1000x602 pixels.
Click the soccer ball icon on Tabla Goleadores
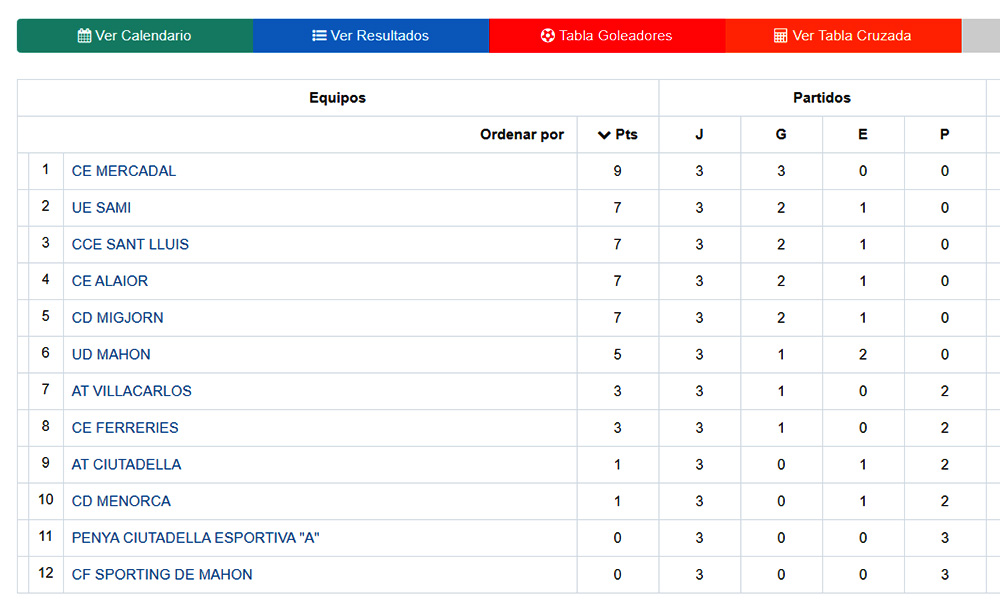point(547,35)
